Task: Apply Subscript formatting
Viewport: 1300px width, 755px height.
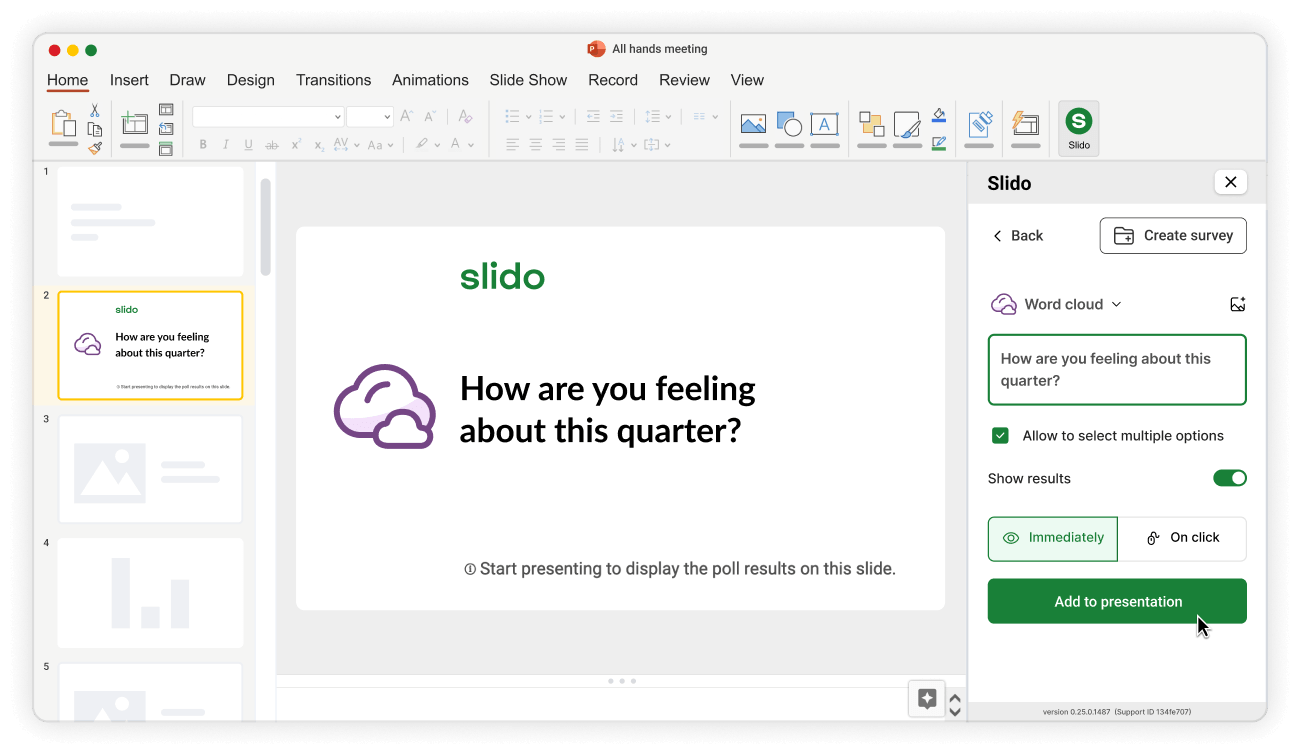Action: pos(318,145)
